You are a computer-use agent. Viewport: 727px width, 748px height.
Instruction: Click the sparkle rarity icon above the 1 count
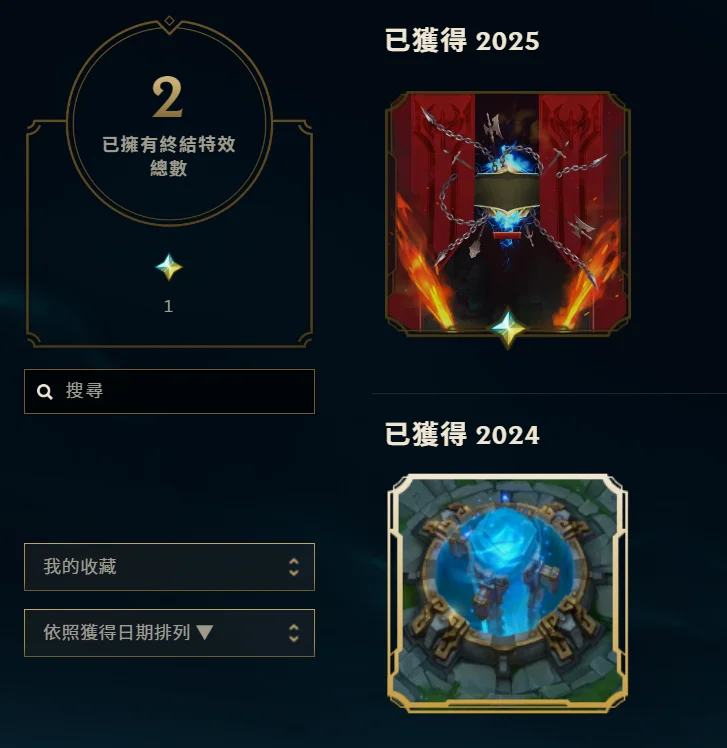point(169,267)
